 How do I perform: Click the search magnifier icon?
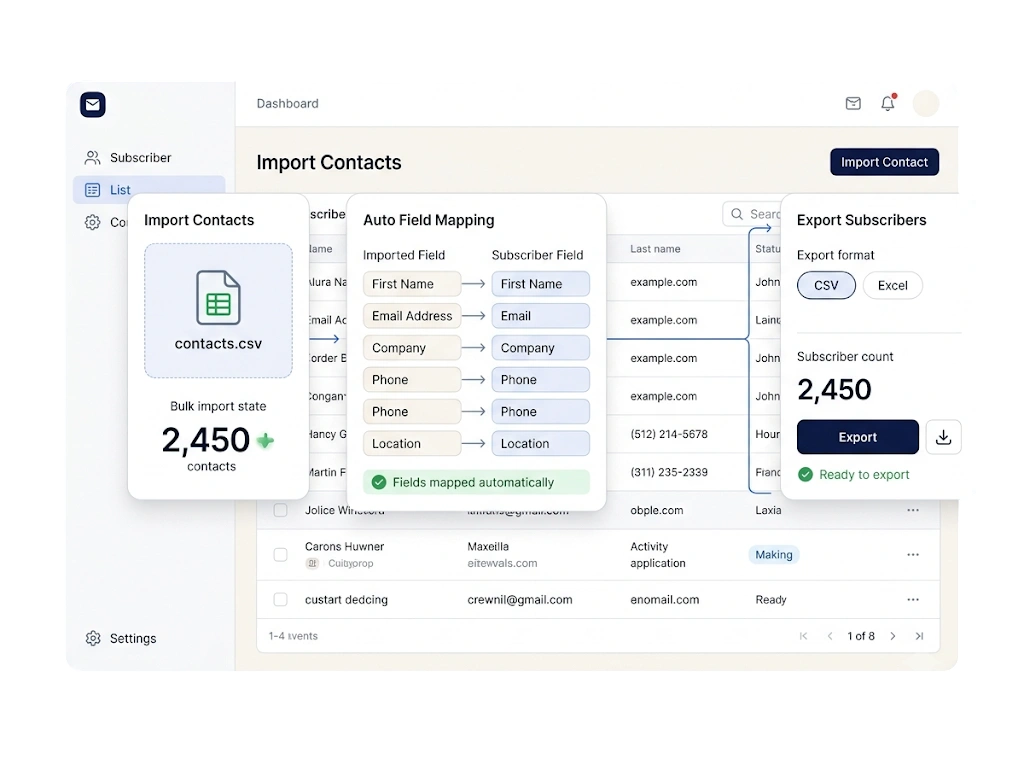(737, 214)
